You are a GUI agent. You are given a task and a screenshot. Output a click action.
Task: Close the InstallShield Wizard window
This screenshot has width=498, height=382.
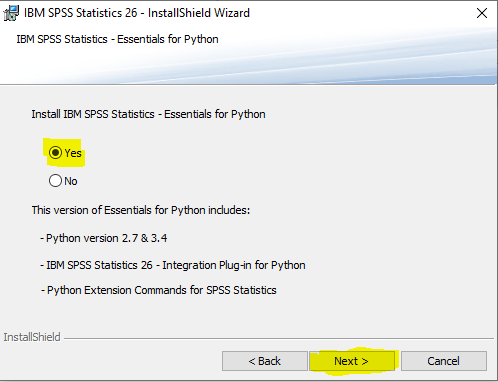click(x=482, y=13)
